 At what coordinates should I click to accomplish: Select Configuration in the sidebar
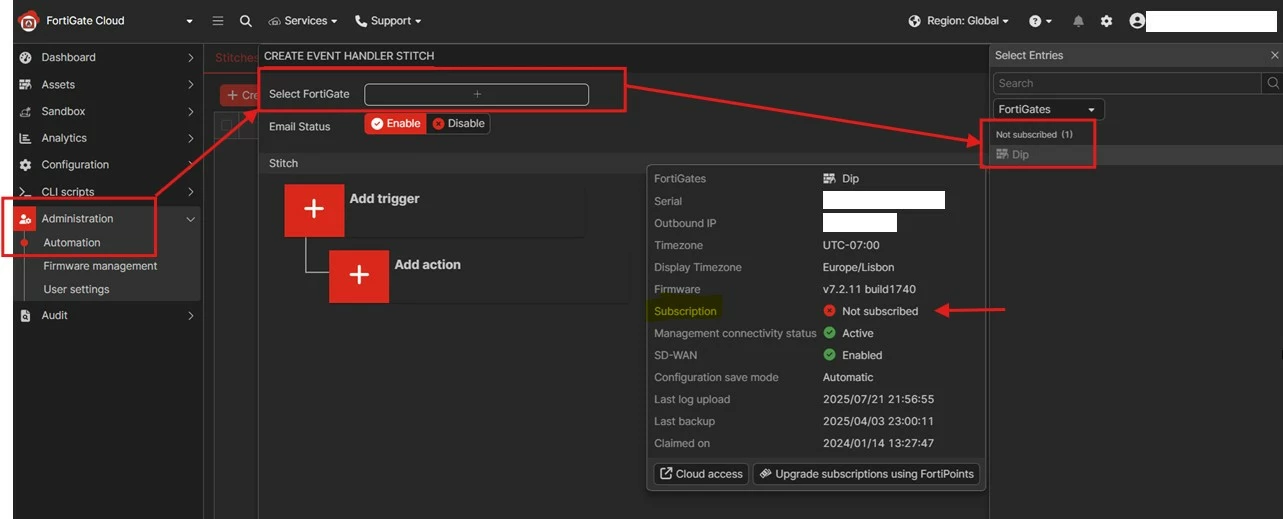point(75,165)
